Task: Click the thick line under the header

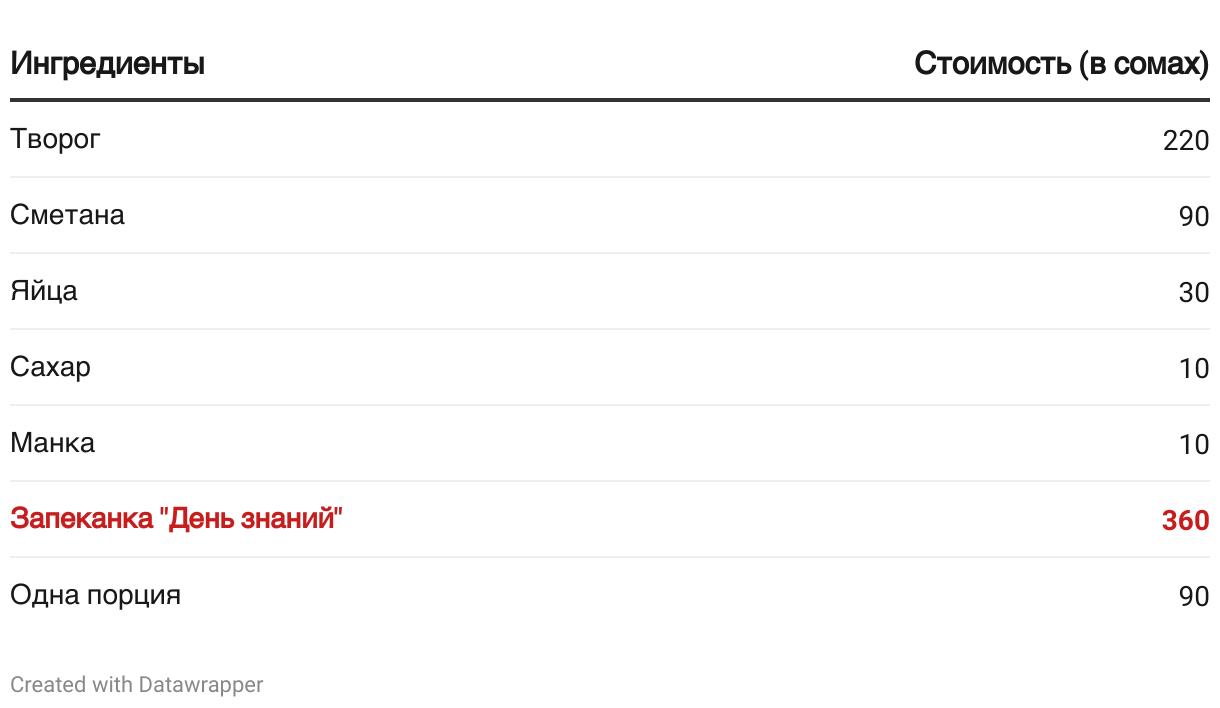Action: point(610,100)
